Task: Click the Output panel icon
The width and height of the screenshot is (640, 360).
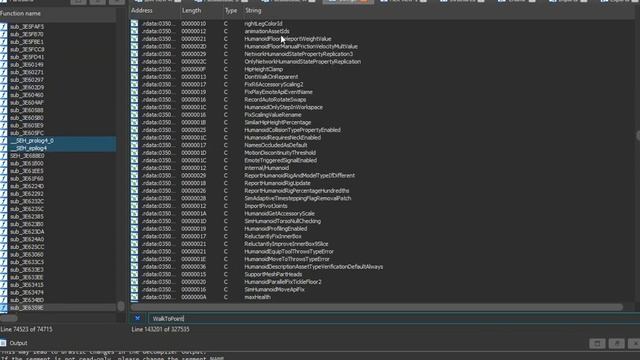Action: 3,343
